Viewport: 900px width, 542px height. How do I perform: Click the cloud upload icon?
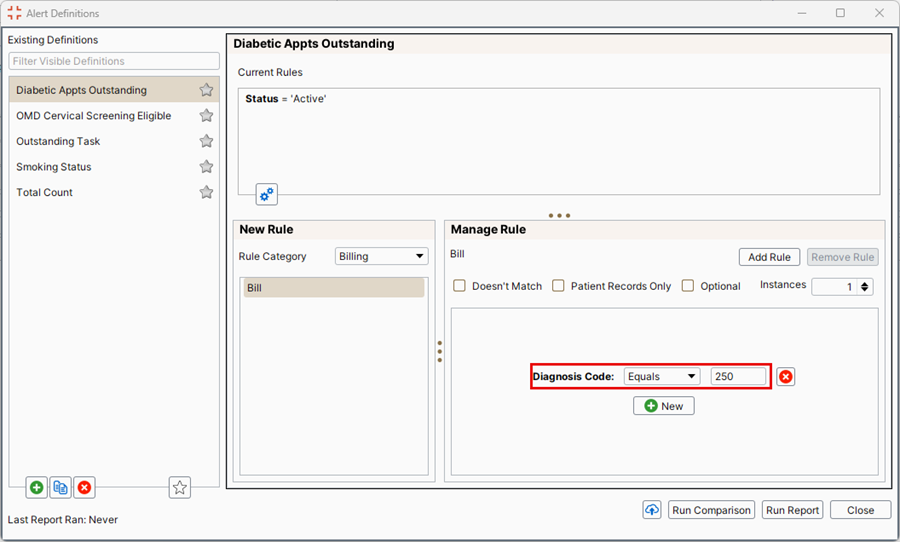tap(652, 510)
